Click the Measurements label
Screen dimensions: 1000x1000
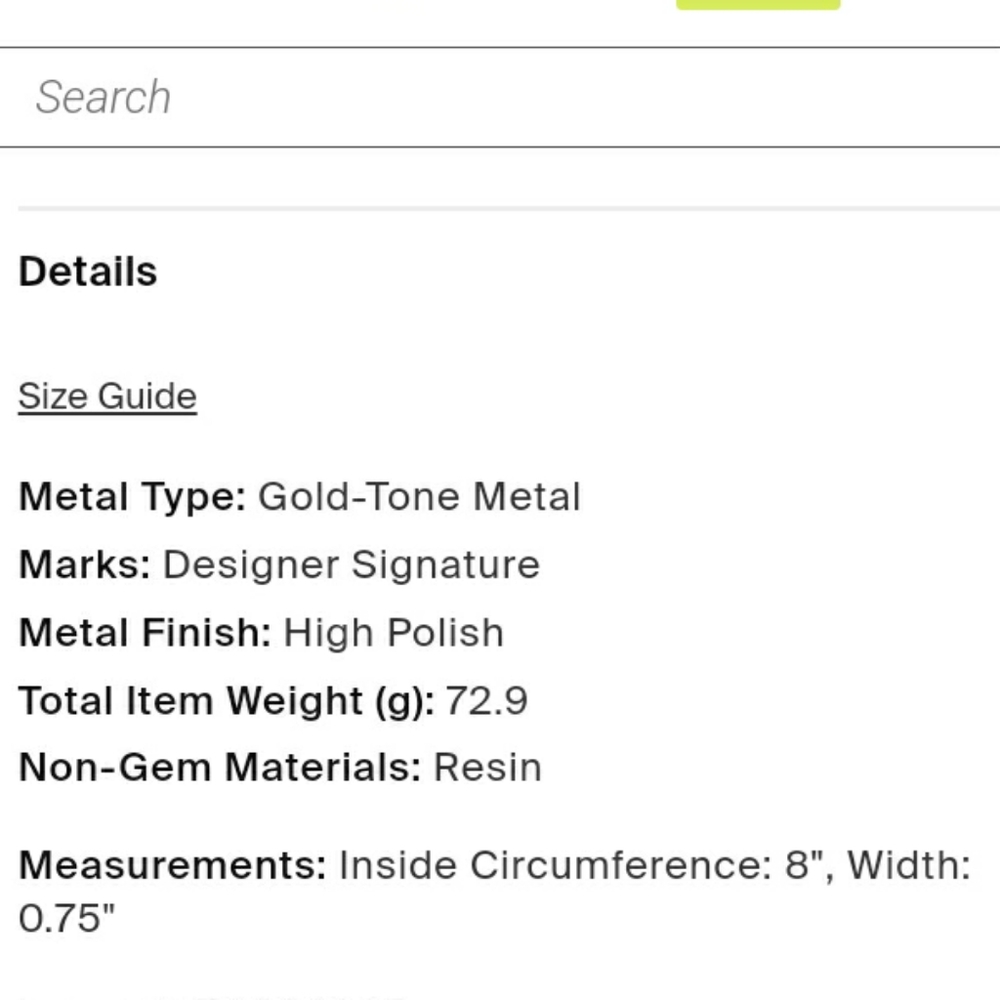pyautogui.click(x=173, y=865)
